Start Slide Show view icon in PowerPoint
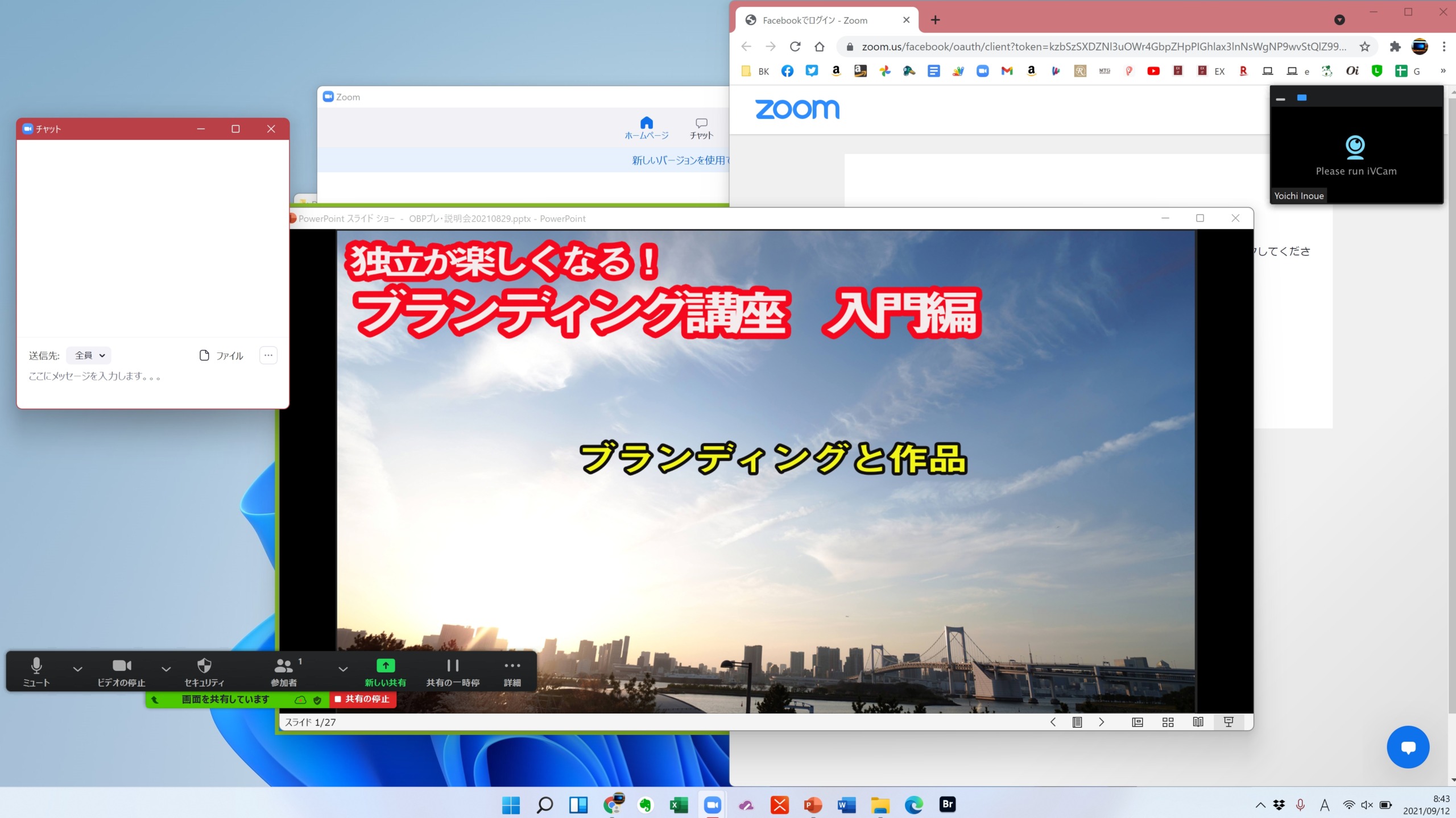1456x818 pixels. [x=1228, y=722]
